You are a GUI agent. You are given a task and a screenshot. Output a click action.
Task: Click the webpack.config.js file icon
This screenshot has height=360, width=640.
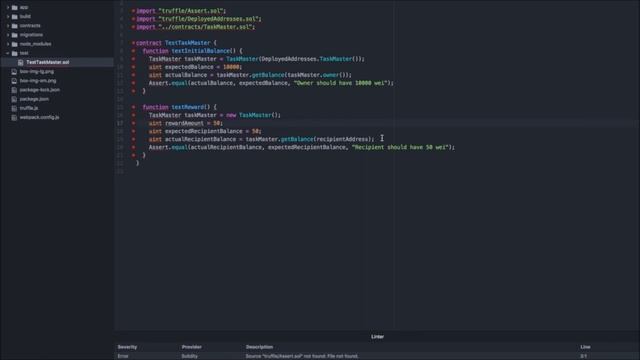point(14,117)
